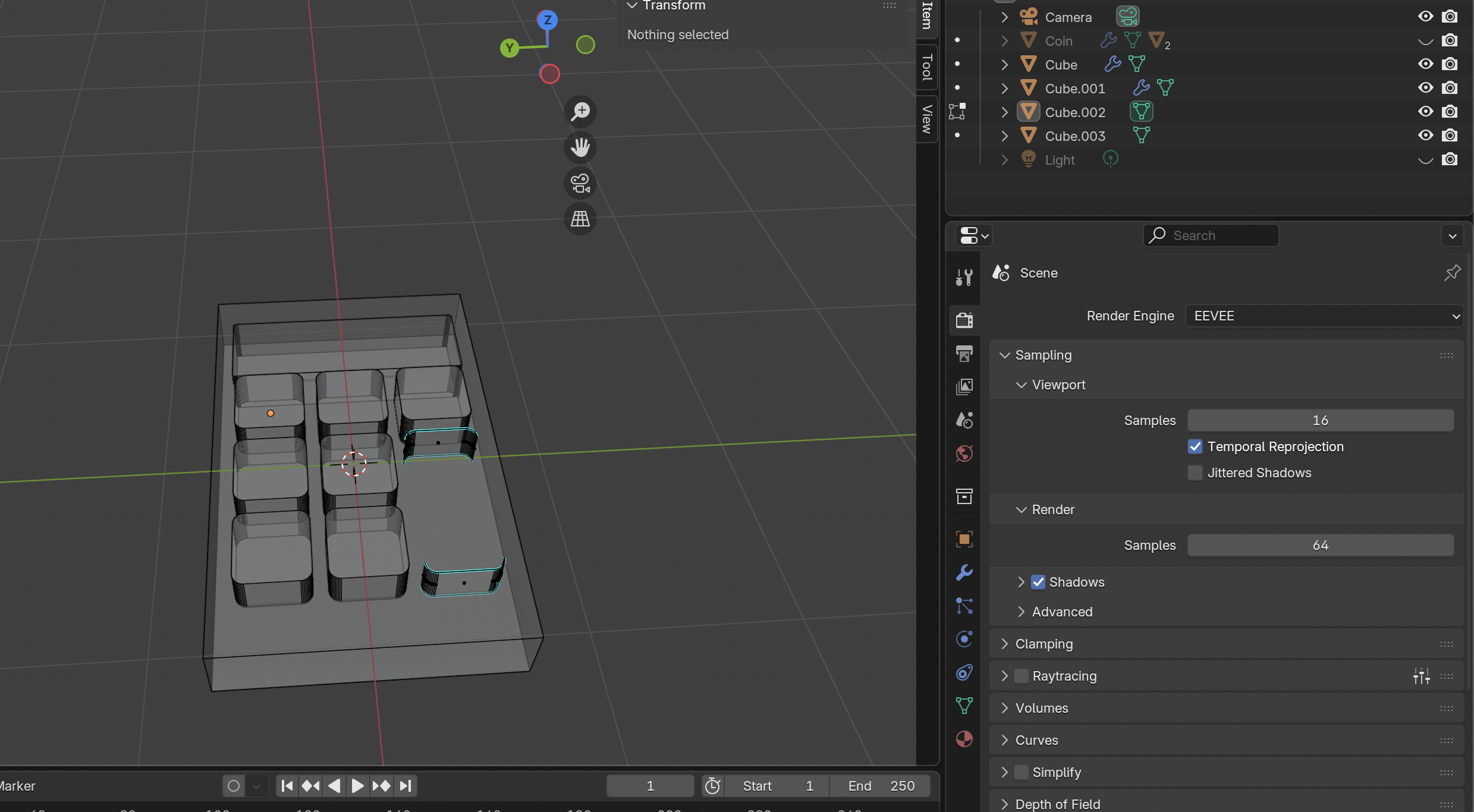The height and width of the screenshot is (812, 1474).
Task: Expand Cube.003 in the outliner
Action: [x=1004, y=136]
